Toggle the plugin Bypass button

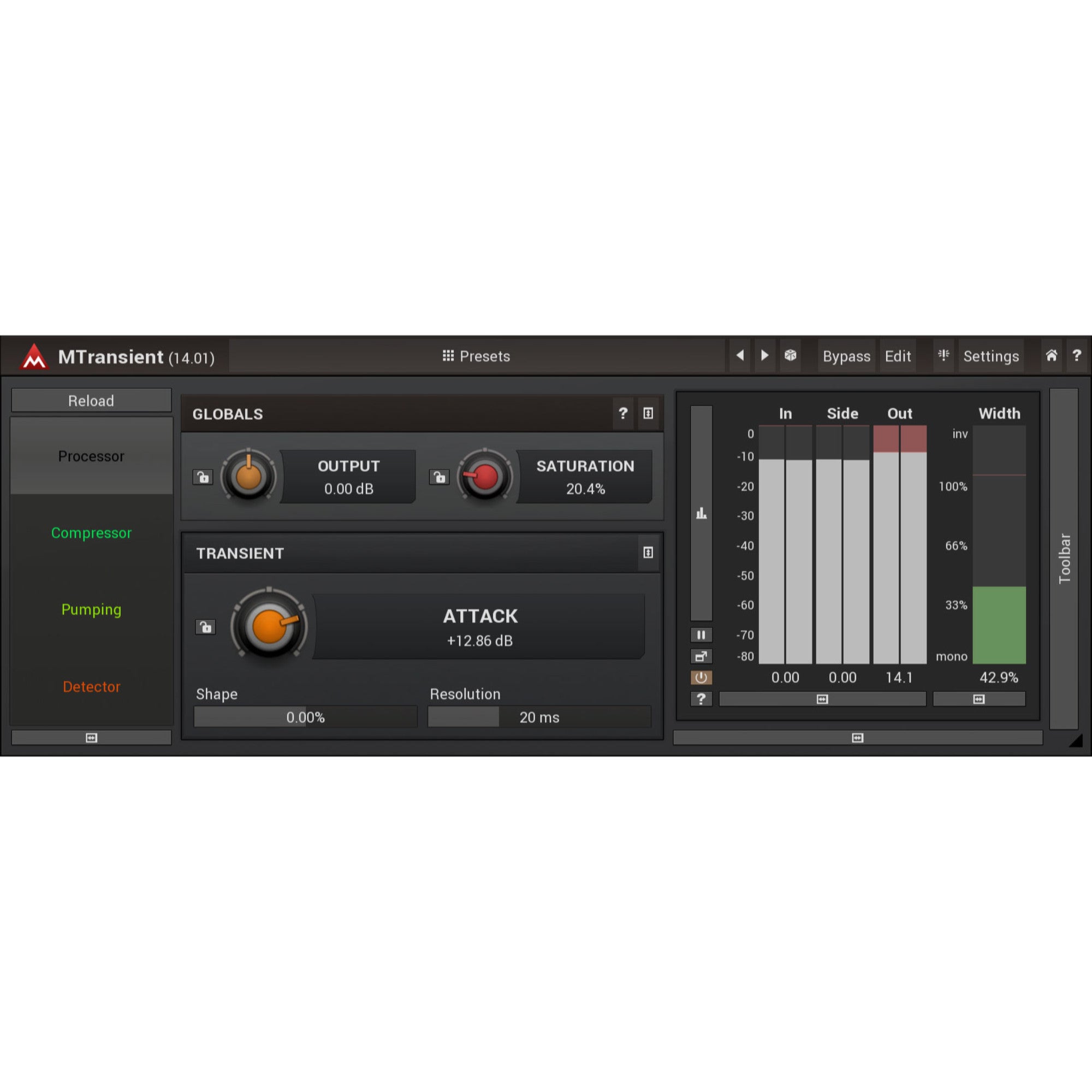(846, 356)
